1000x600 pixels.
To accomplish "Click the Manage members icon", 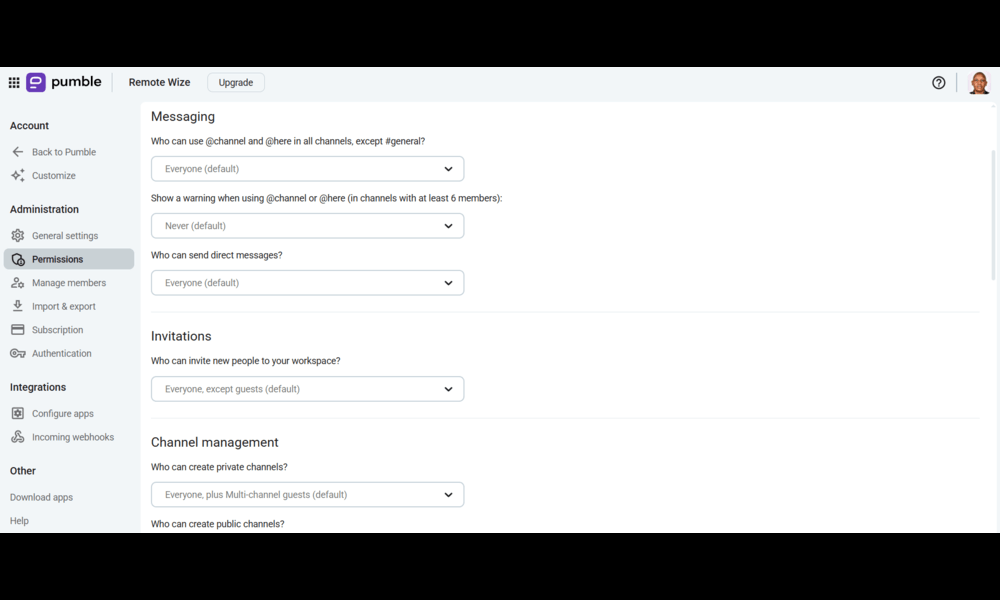I will coord(18,282).
